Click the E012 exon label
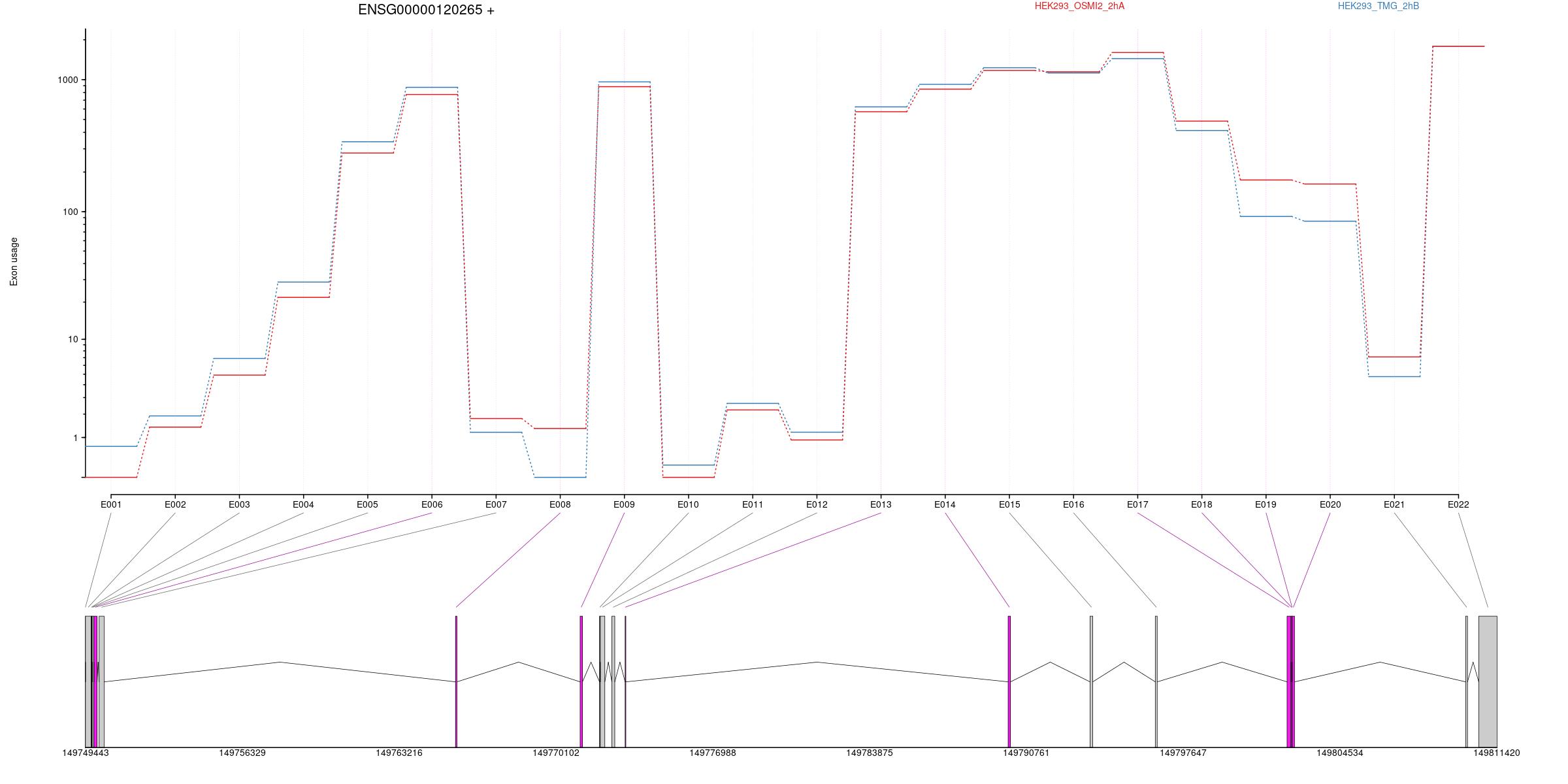The image size is (1568, 784). point(817,504)
